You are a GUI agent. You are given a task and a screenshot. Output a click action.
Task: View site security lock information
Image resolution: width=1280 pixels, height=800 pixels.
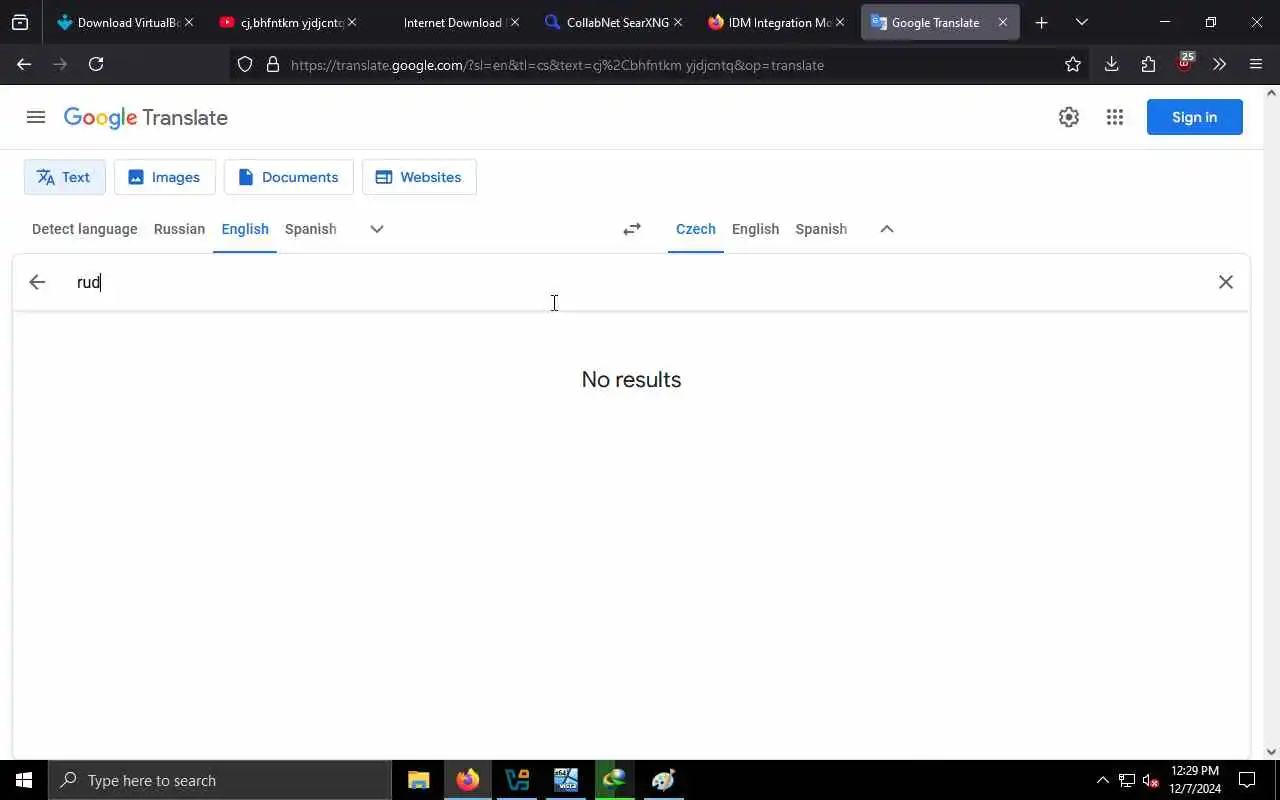point(273,64)
